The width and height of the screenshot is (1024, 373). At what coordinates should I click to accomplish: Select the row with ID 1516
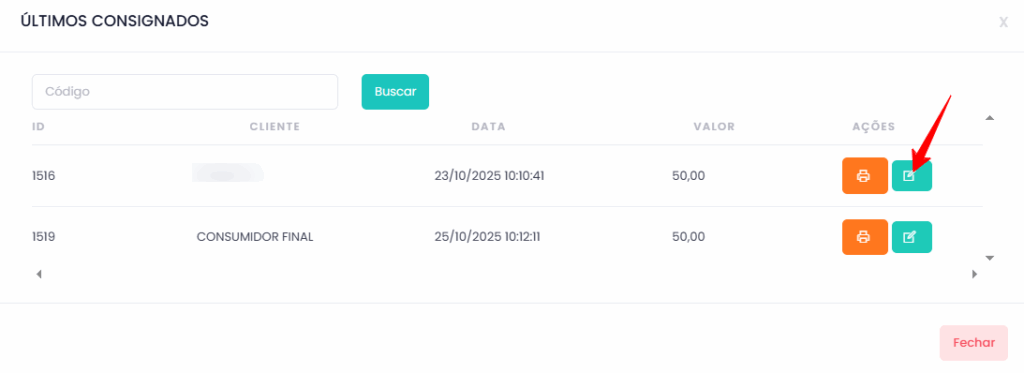pyautogui.click(x=507, y=176)
